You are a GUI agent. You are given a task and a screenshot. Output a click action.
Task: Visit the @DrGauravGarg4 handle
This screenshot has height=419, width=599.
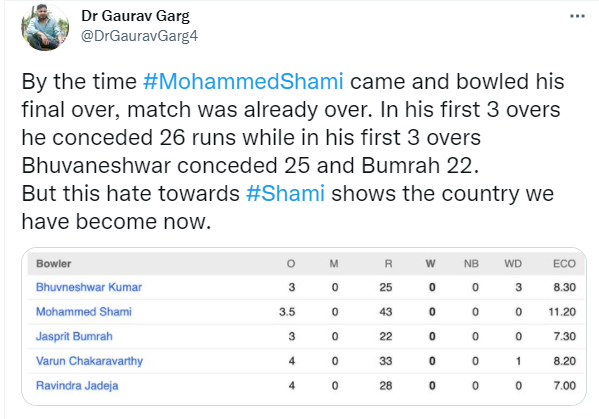click(x=139, y=36)
